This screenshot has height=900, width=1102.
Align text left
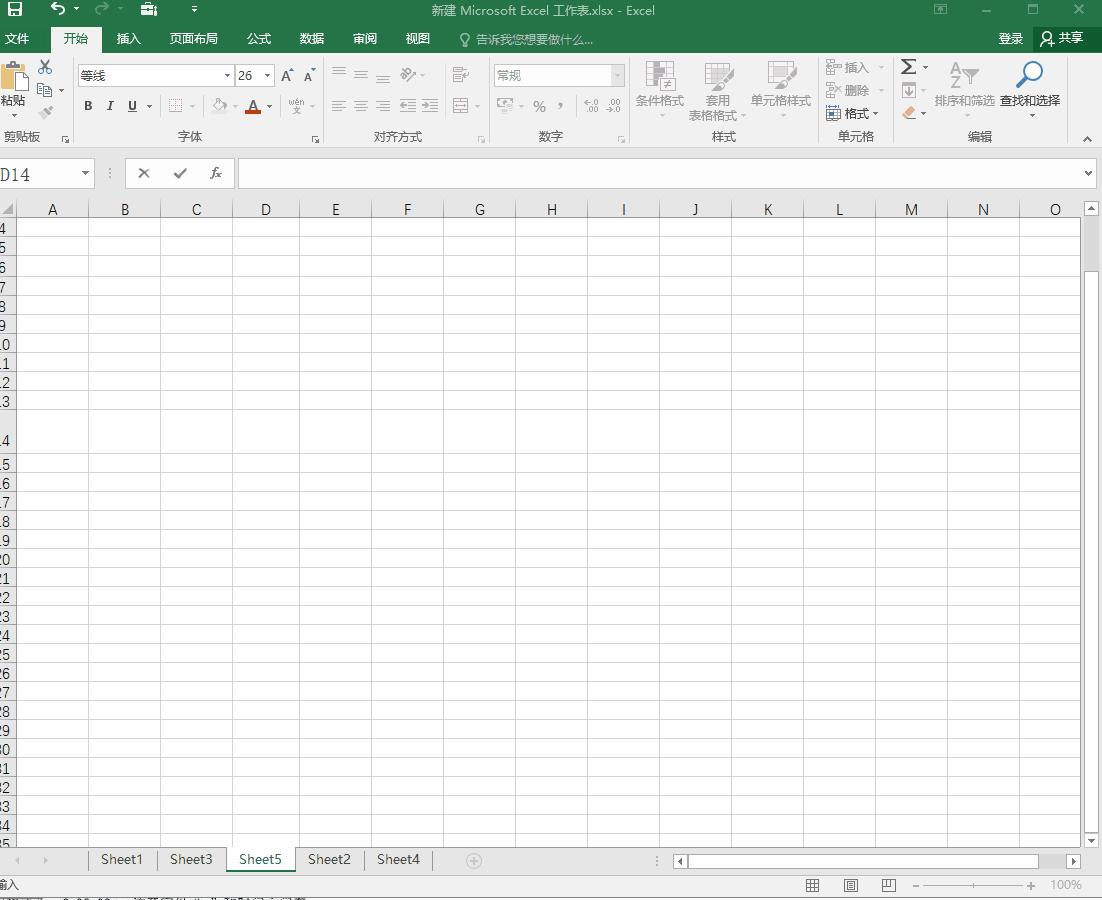[x=339, y=106]
